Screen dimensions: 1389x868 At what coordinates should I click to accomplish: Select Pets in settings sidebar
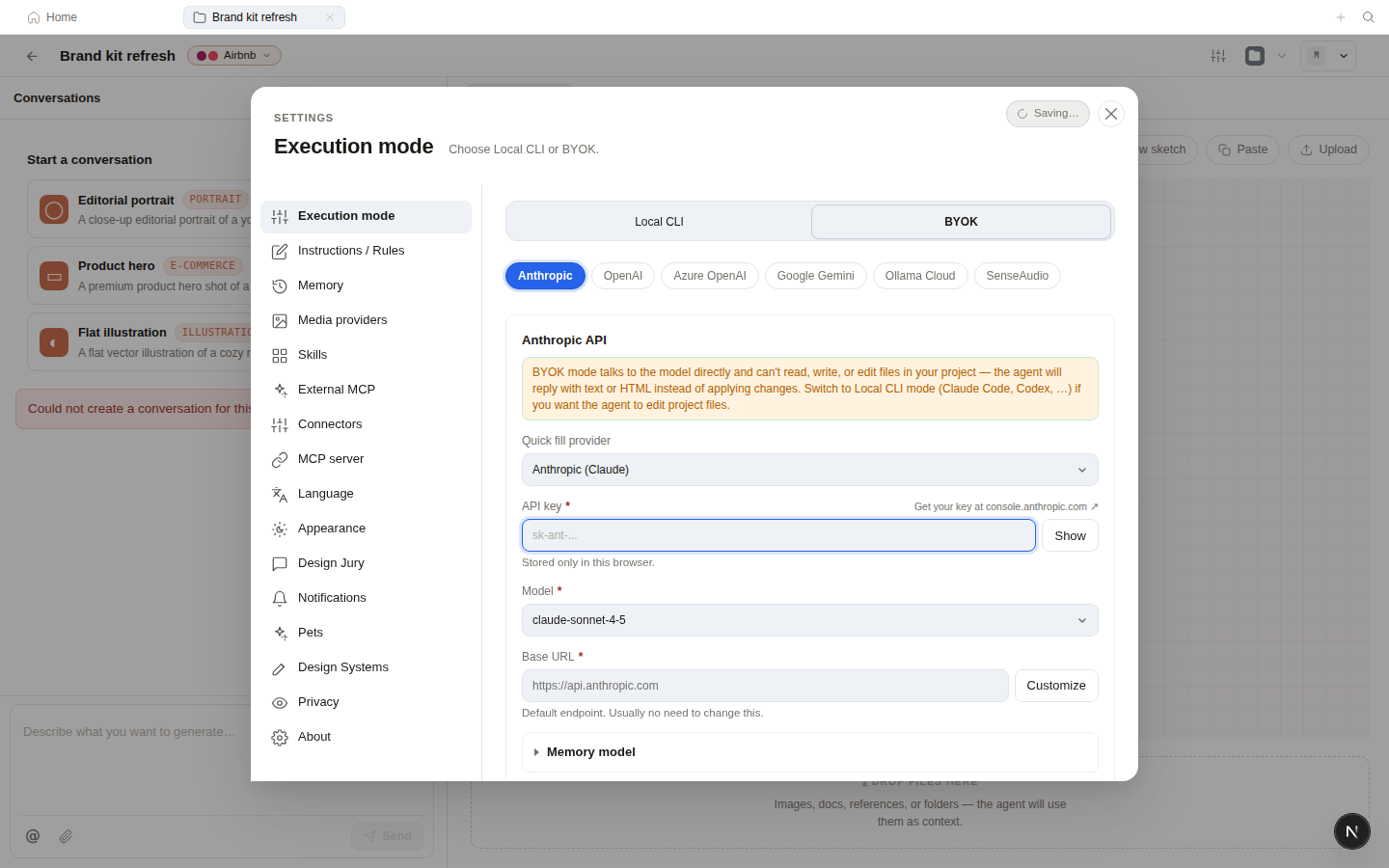coord(366,633)
